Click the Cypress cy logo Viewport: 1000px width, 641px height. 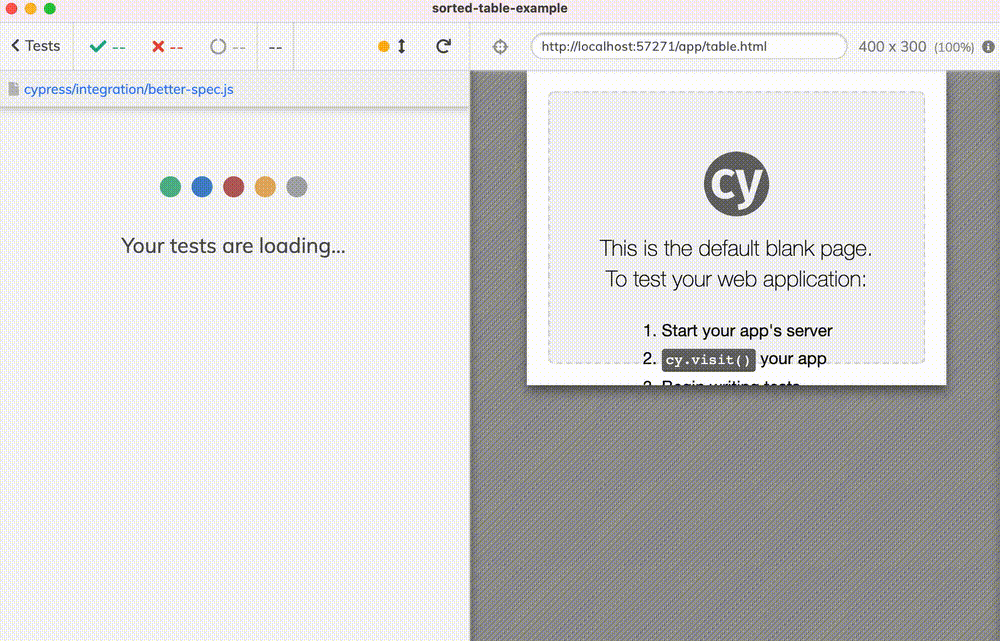(736, 184)
